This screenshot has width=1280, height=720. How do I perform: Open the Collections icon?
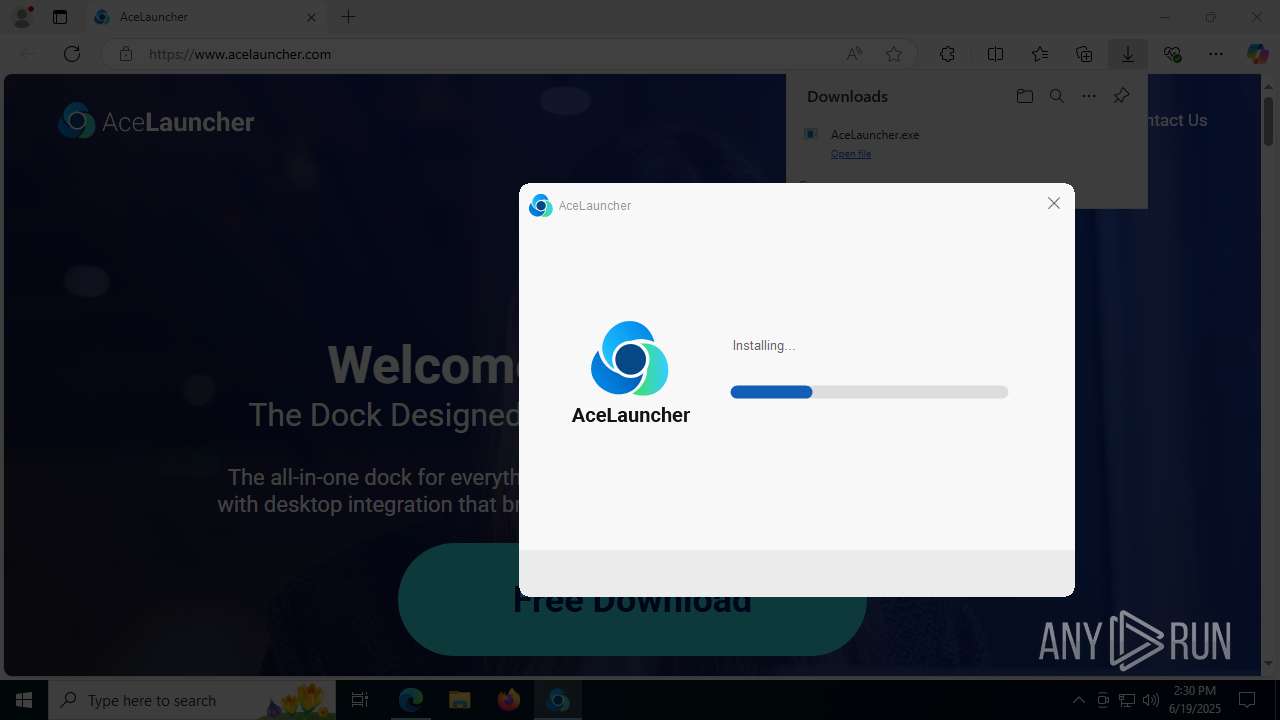[1084, 54]
